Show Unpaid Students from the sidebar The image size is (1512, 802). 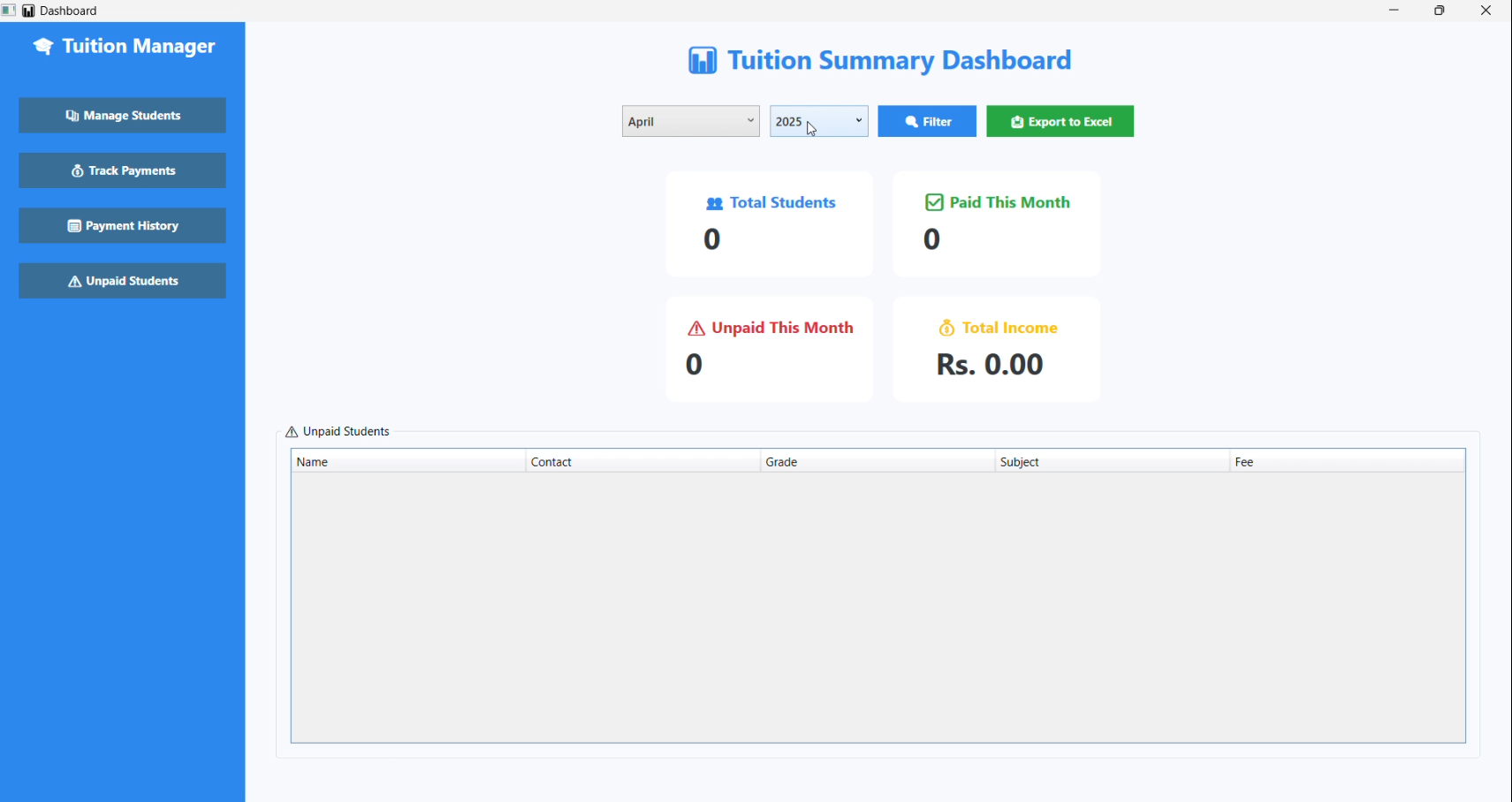pyautogui.click(x=123, y=281)
